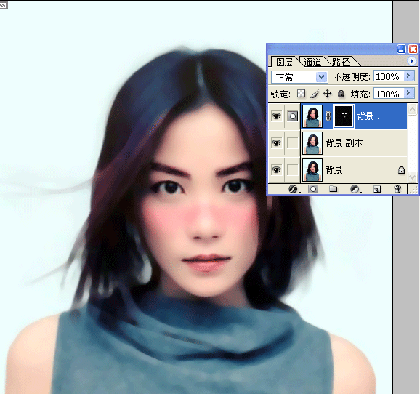
Task: Open the opacity slider arrow
Action: tap(409, 76)
